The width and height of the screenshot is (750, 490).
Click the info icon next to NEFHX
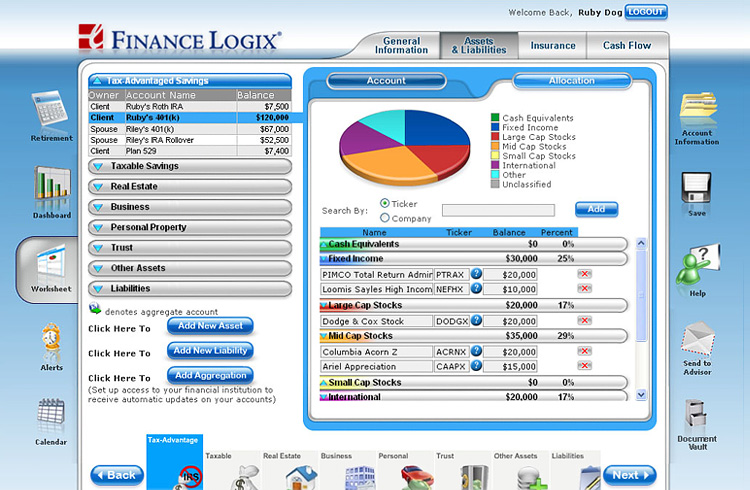(476, 288)
